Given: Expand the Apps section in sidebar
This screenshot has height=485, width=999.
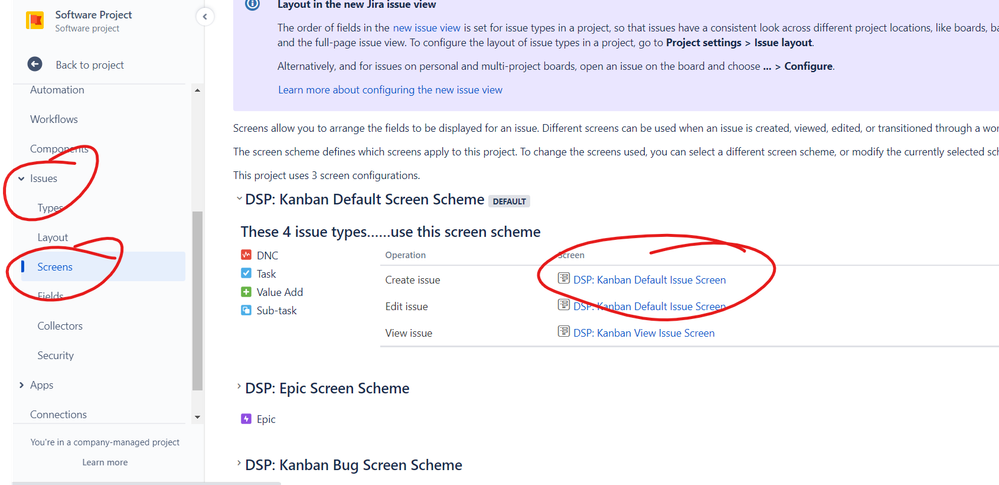Looking at the screenshot, I should [x=22, y=385].
